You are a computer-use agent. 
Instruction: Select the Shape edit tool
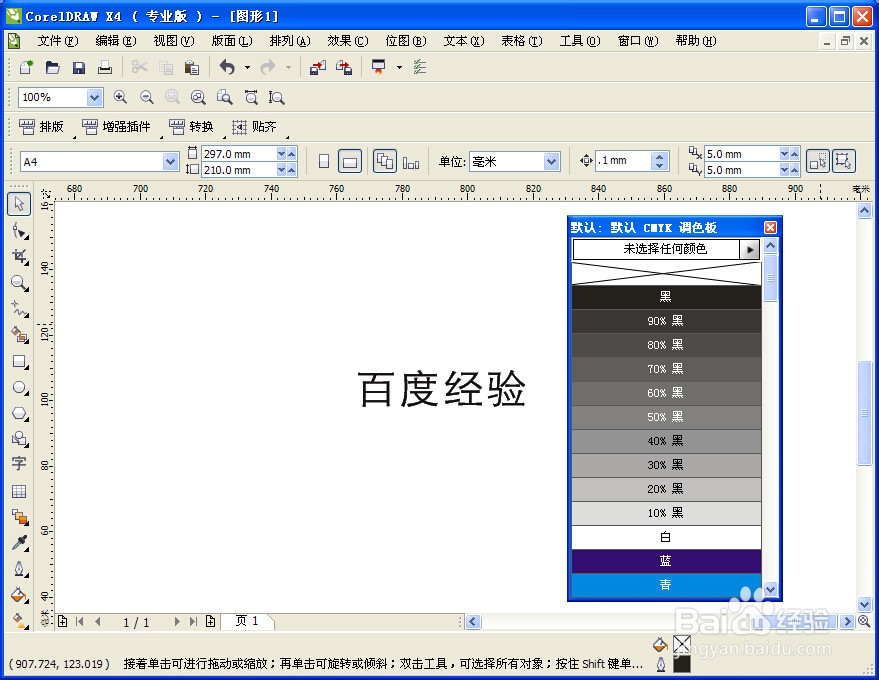pyautogui.click(x=20, y=231)
